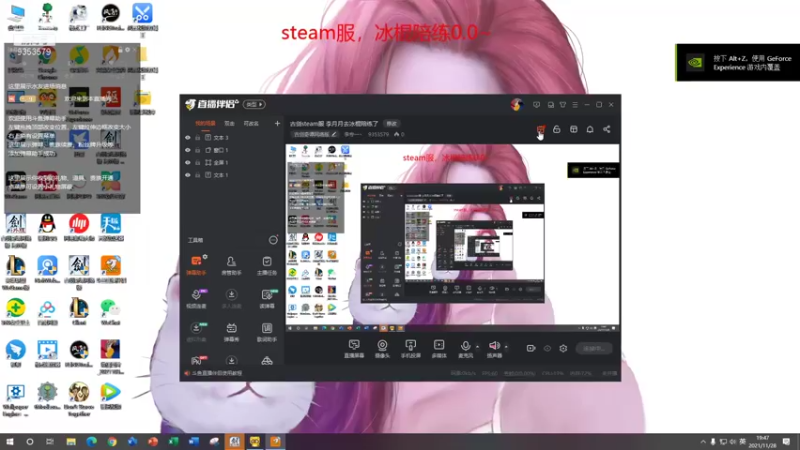800x450 pixels.
Task: Open streaming settings gear in bottom toolbar
Action: [x=563, y=348]
